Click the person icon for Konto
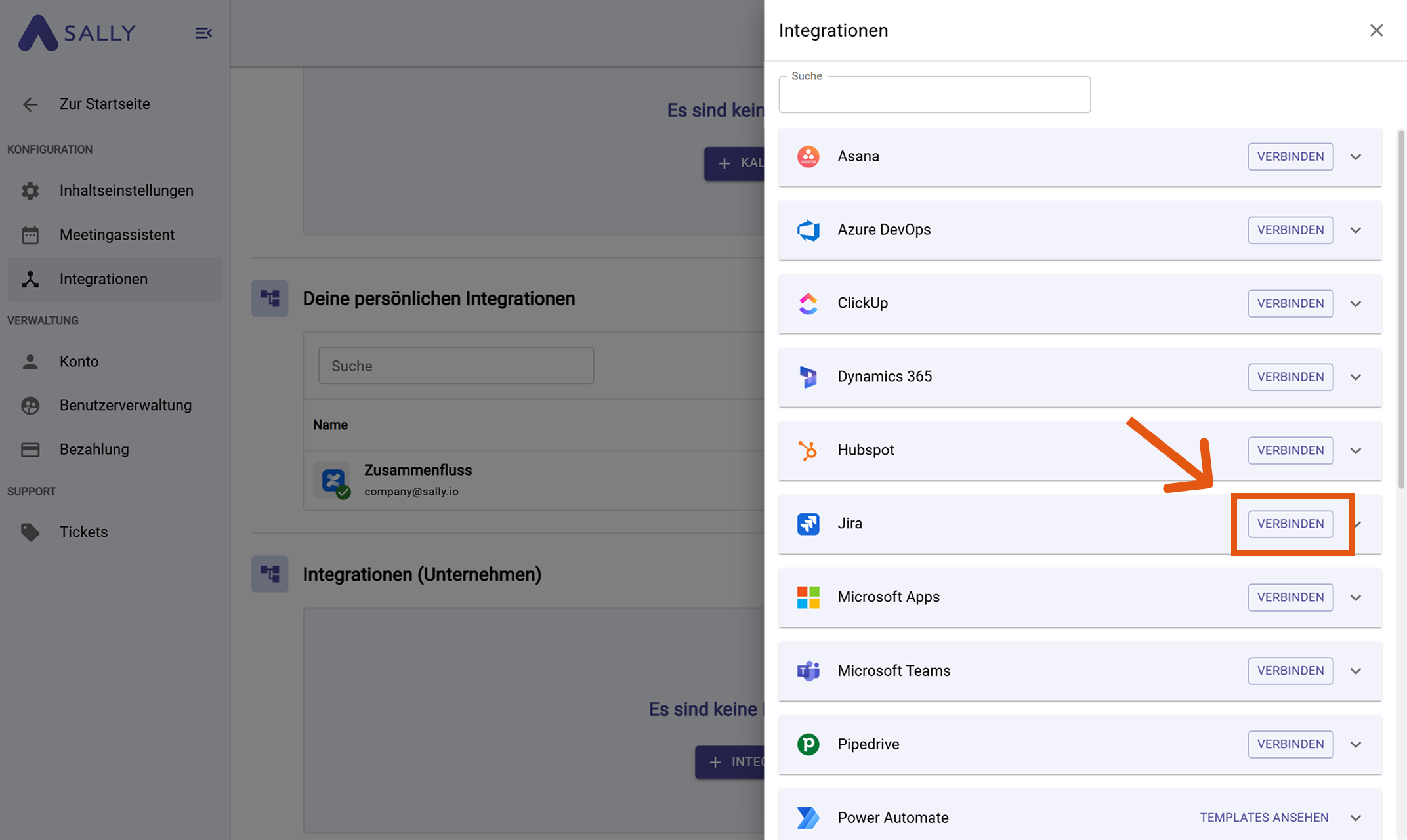 [30, 362]
